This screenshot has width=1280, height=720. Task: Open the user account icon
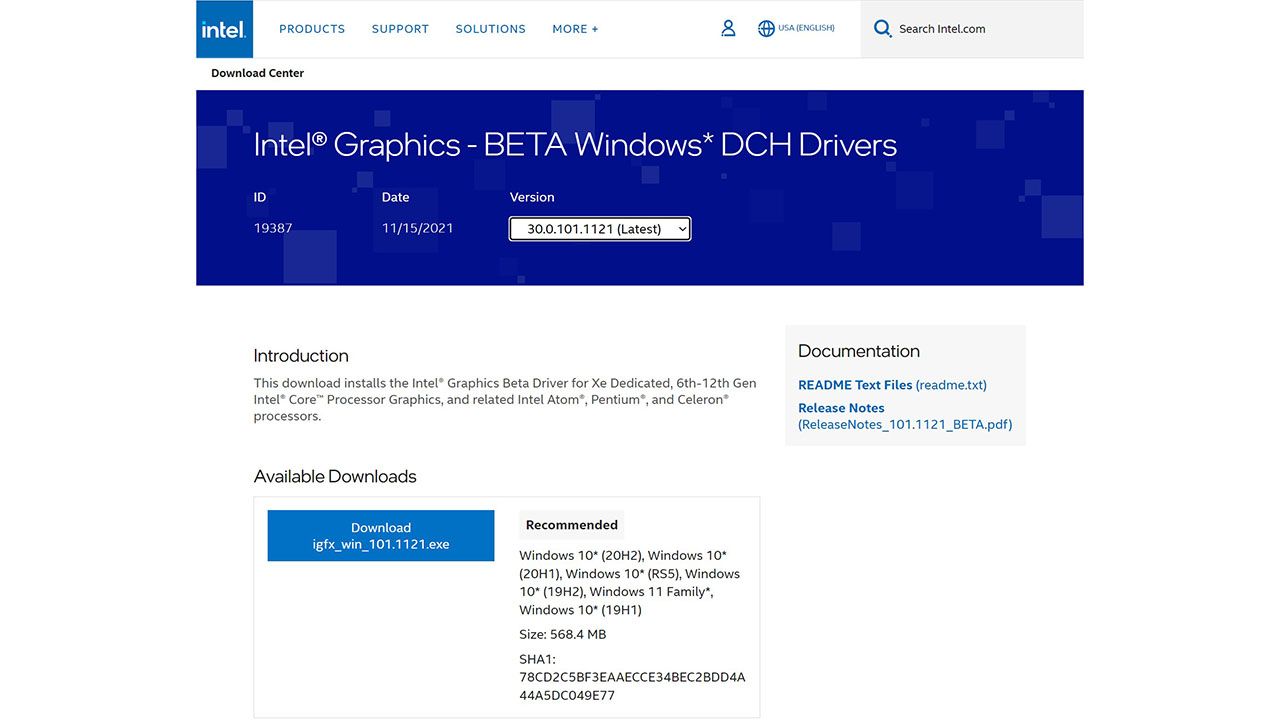point(728,29)
